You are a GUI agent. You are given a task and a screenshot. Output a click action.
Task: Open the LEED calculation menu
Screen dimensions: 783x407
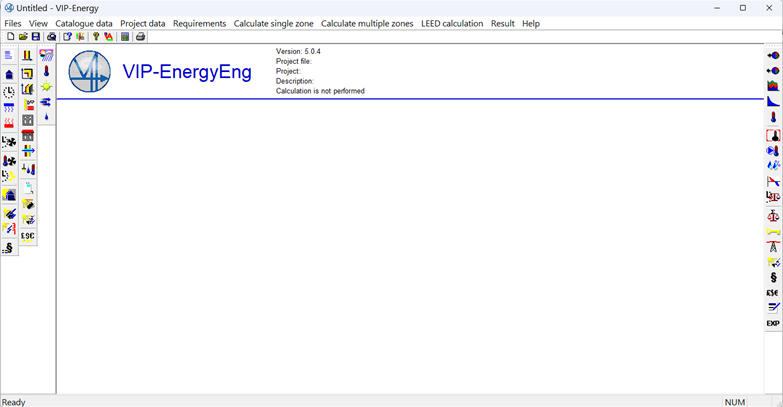[x=452, y=23]
